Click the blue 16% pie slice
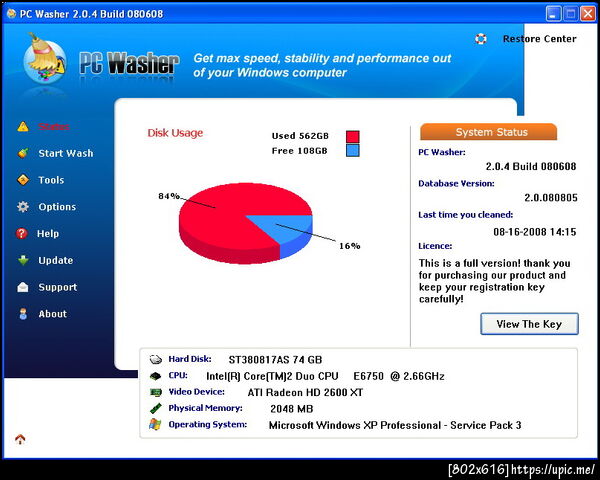The height and width of the screenshot is (480, 600). tap(291, 230)
